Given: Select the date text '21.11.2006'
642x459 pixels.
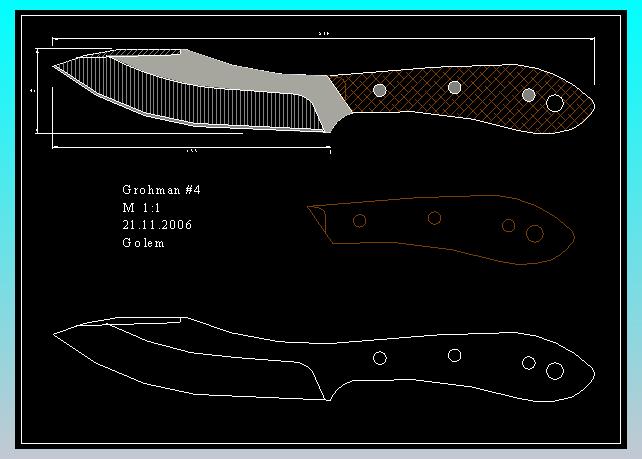Looking at the screenshot, I should 157,225.
